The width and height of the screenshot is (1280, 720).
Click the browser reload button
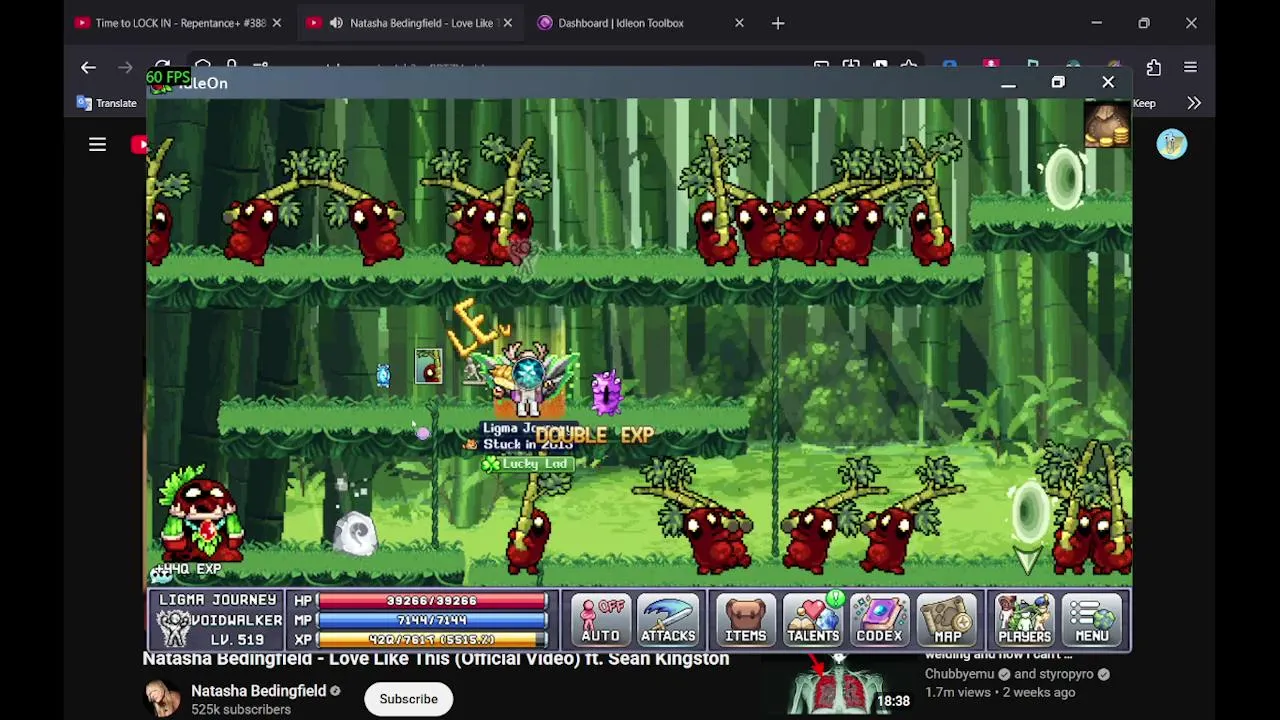click(162, 66)
